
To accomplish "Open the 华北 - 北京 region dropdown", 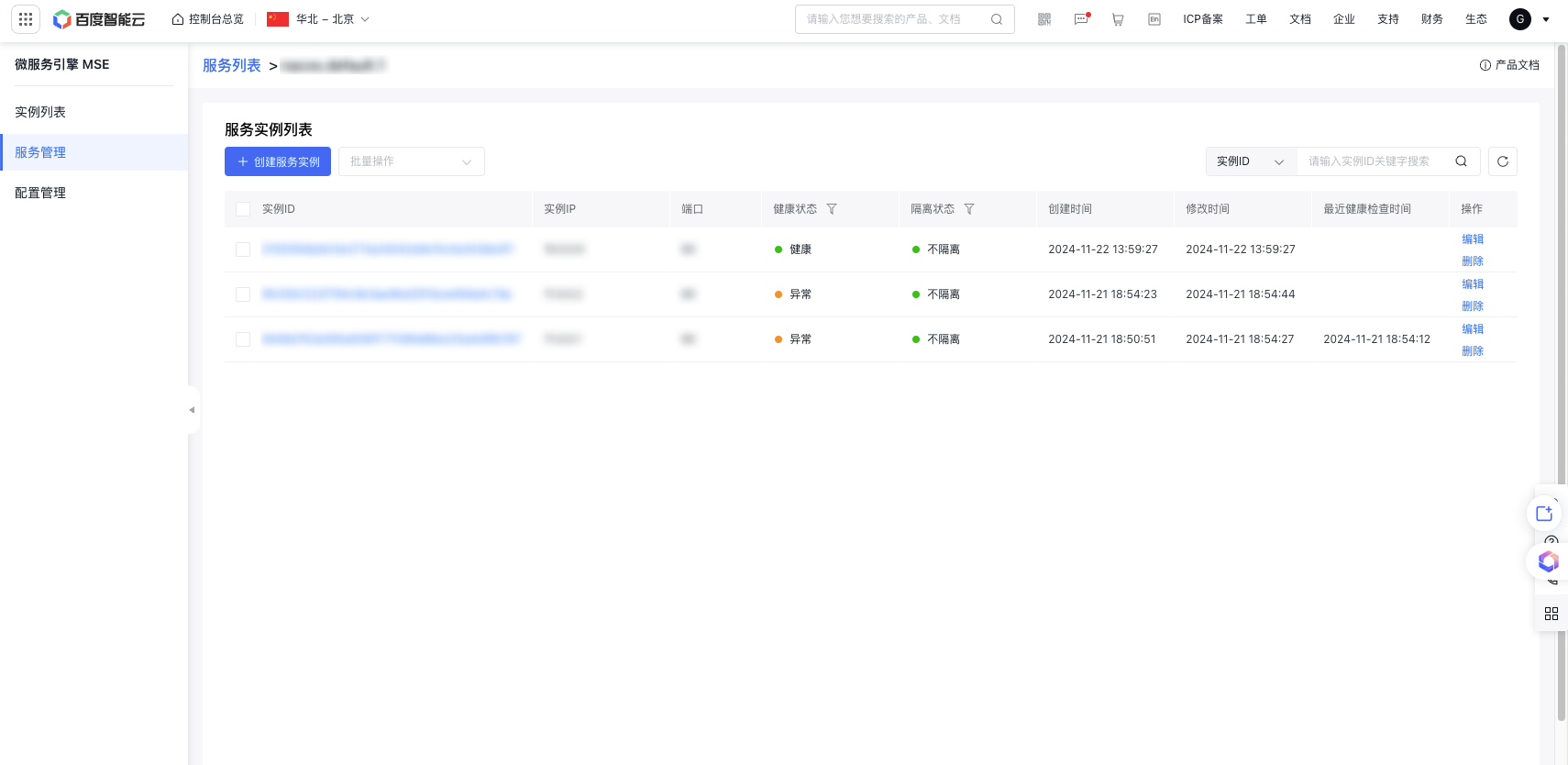I will 318,19.
